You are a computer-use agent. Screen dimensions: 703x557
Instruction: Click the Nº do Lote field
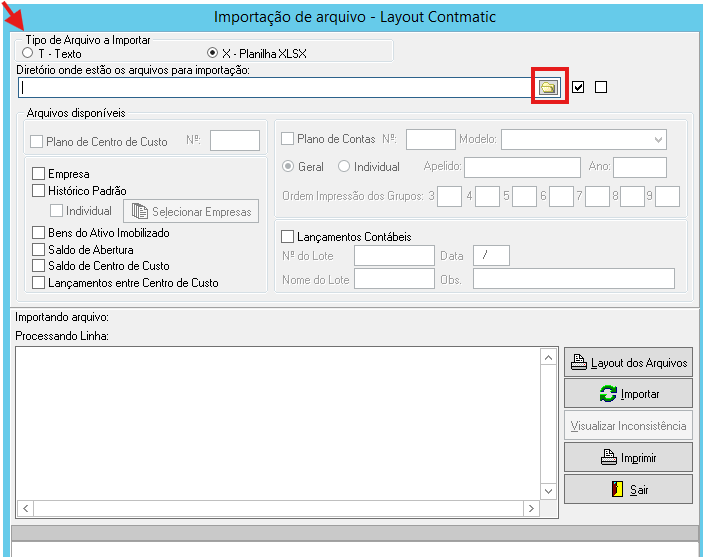coord(394,256)
